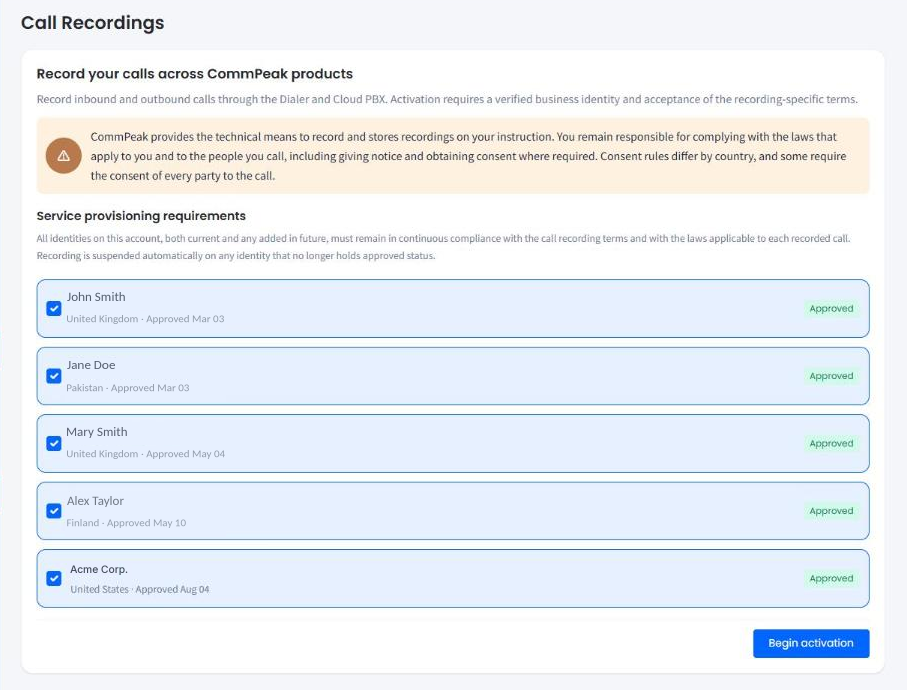Image resolution: width=907 pixels, height=690 pixels.
Task: Click the Begin activation button
Action: pos(811,643)
